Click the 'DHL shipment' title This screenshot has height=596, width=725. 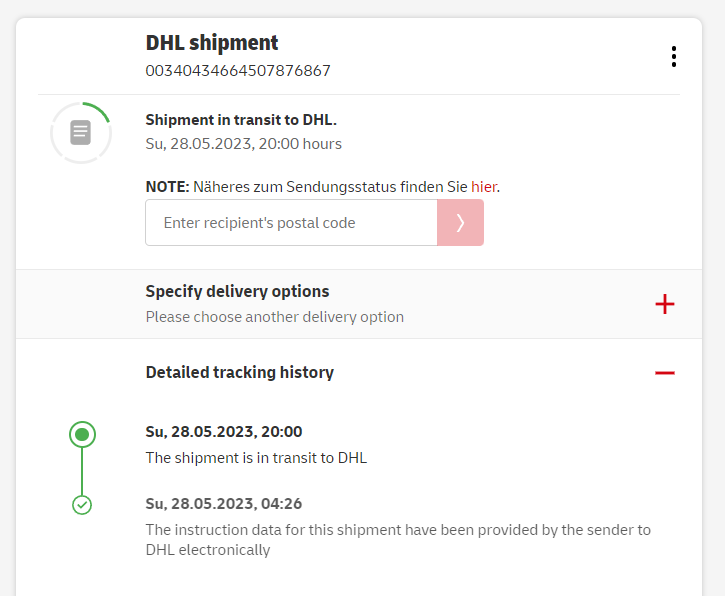pos(212,43)
